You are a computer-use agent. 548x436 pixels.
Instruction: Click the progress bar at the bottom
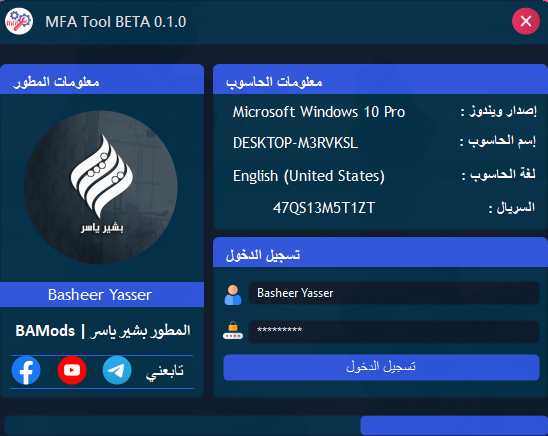point(276,426)
